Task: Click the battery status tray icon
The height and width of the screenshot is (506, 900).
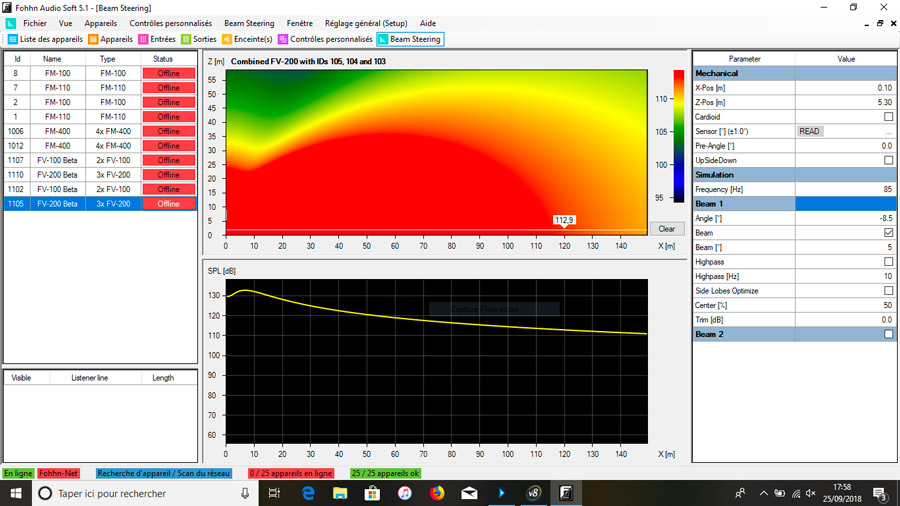Action: [x=779, y=493]
